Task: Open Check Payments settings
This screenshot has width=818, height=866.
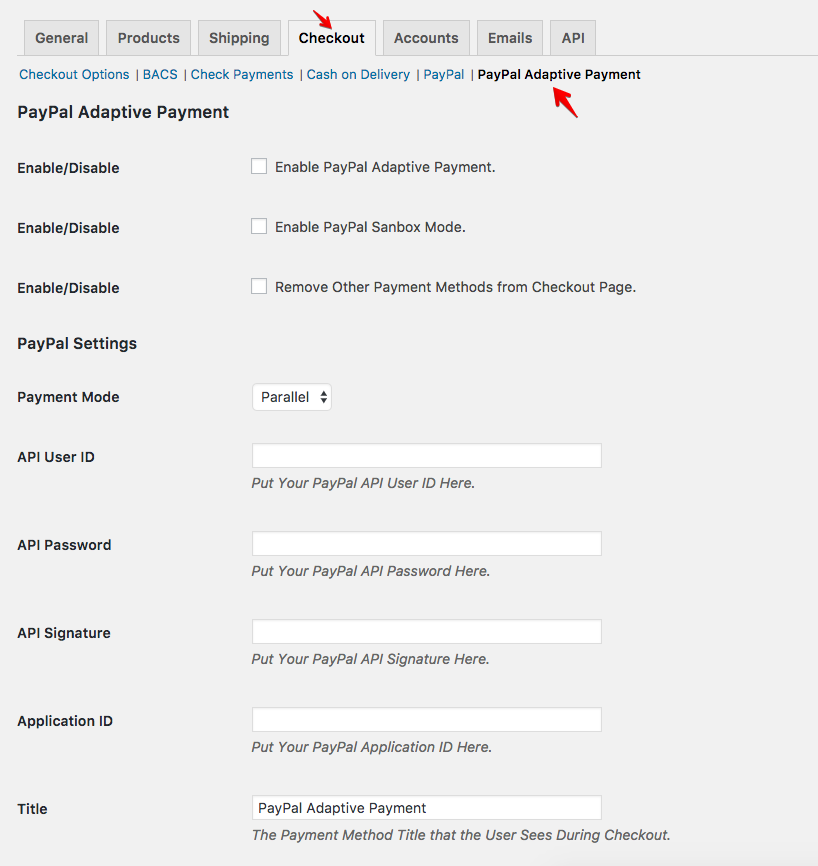Action: point(241,74)
